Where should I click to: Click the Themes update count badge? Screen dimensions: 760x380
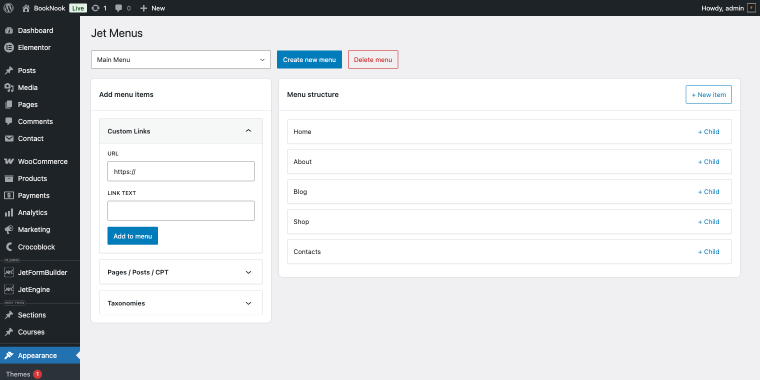pyautogui.click(x=37, y=374)
